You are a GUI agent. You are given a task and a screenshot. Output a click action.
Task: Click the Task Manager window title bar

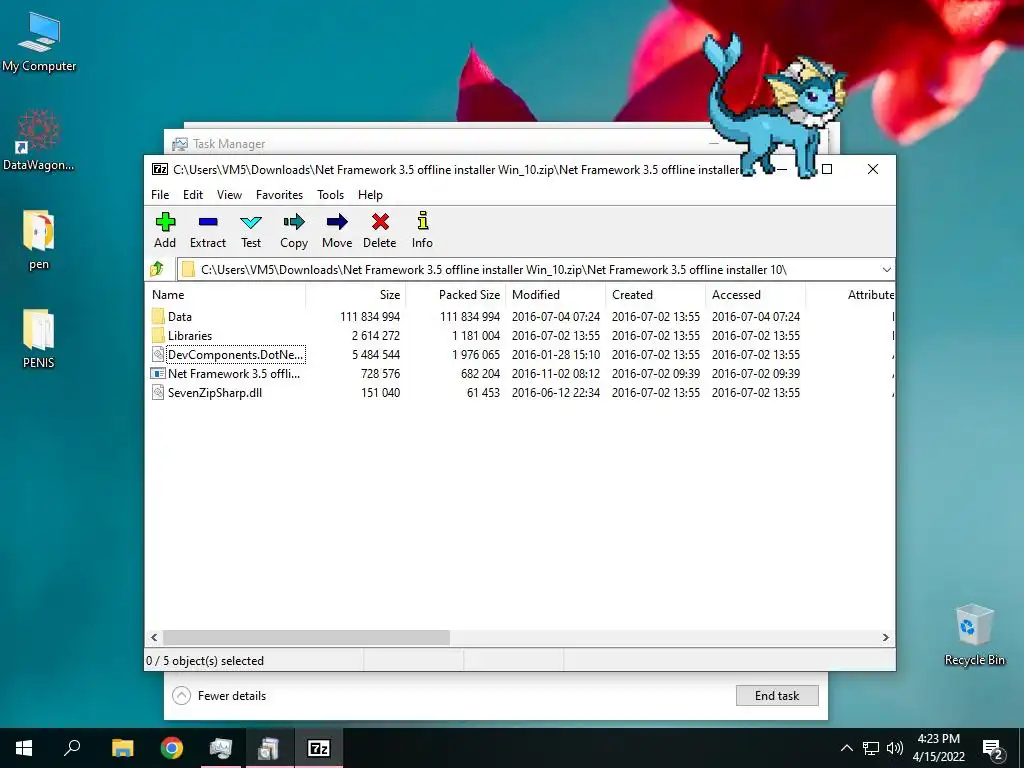pyautogui.click(x=438, y=143)
